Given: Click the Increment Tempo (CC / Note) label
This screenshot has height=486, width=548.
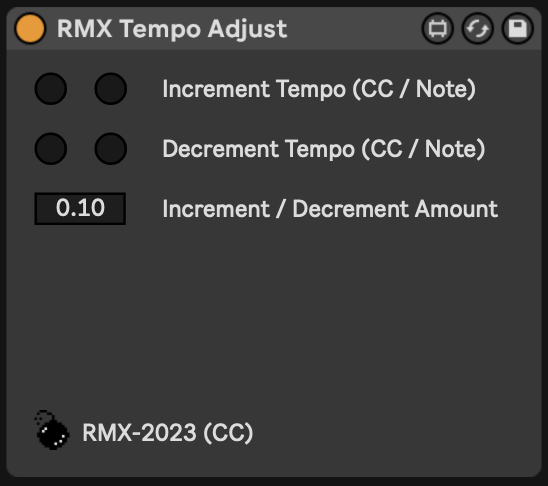Looking at the screenshot, I should coord(319,89).
